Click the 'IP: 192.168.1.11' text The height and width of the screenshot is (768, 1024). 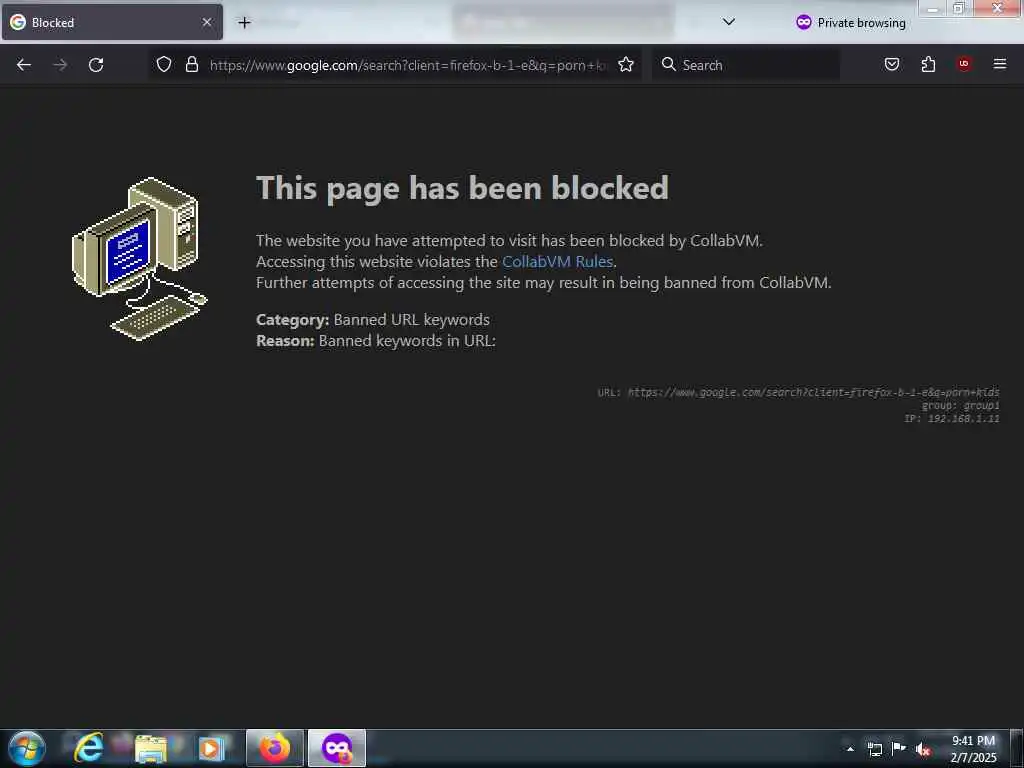click(x=952, y=419)
